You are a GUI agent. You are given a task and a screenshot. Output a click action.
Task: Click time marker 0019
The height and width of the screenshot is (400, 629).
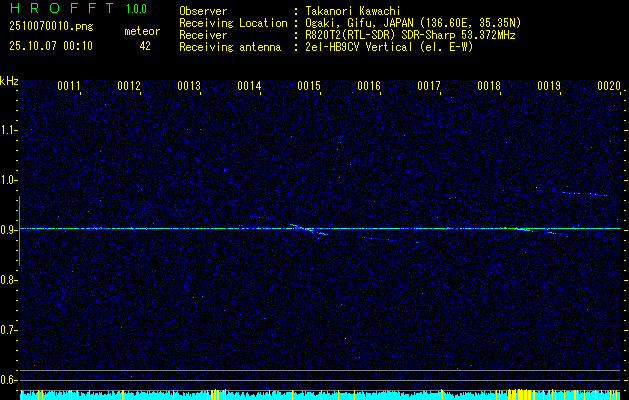pos(549,86)
